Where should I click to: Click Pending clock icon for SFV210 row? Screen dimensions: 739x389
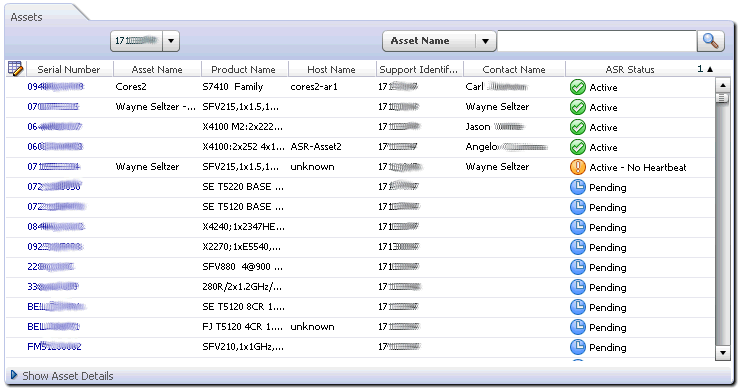(x=577, y=347)
